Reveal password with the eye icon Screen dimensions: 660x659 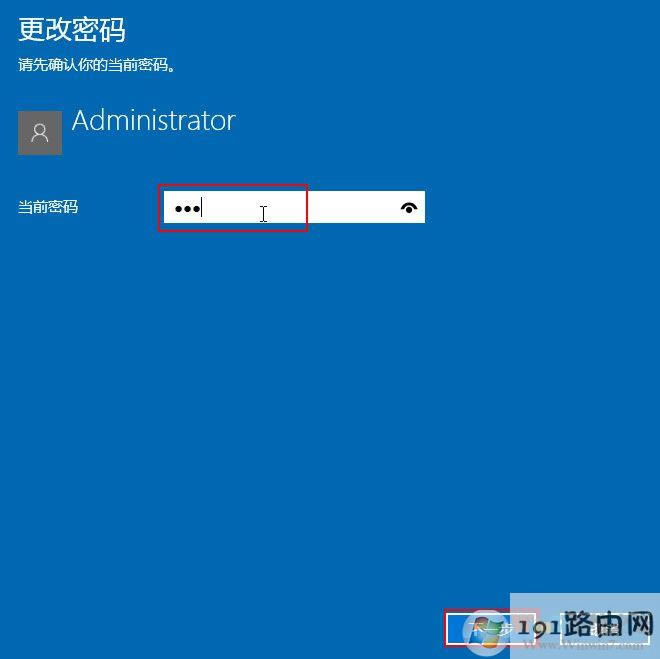pyautogui.click(x=409, y=207)
